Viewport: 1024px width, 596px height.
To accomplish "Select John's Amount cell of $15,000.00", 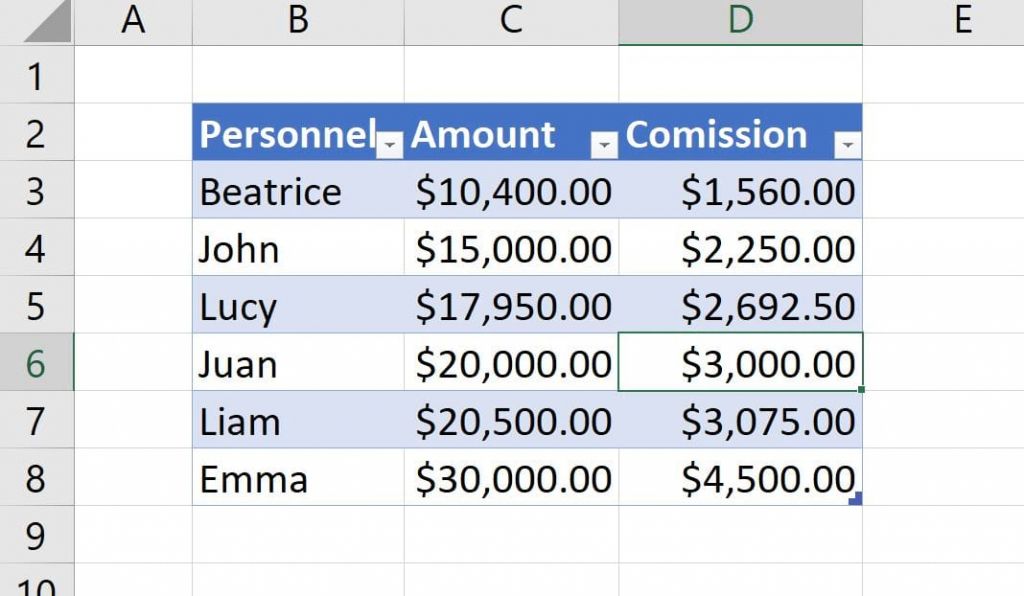I will tap(511, 249).
